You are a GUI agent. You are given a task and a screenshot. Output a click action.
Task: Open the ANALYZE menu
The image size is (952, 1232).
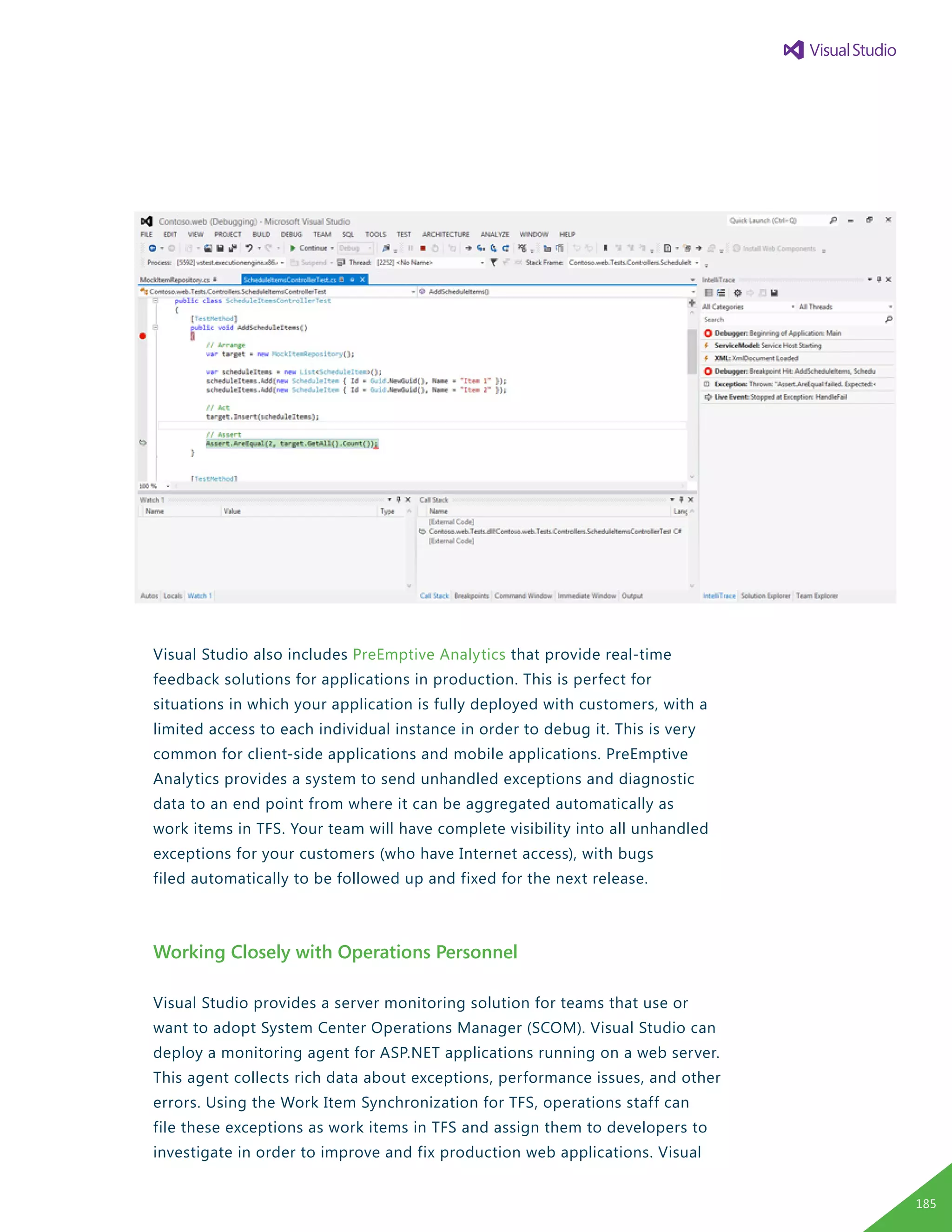495,235
